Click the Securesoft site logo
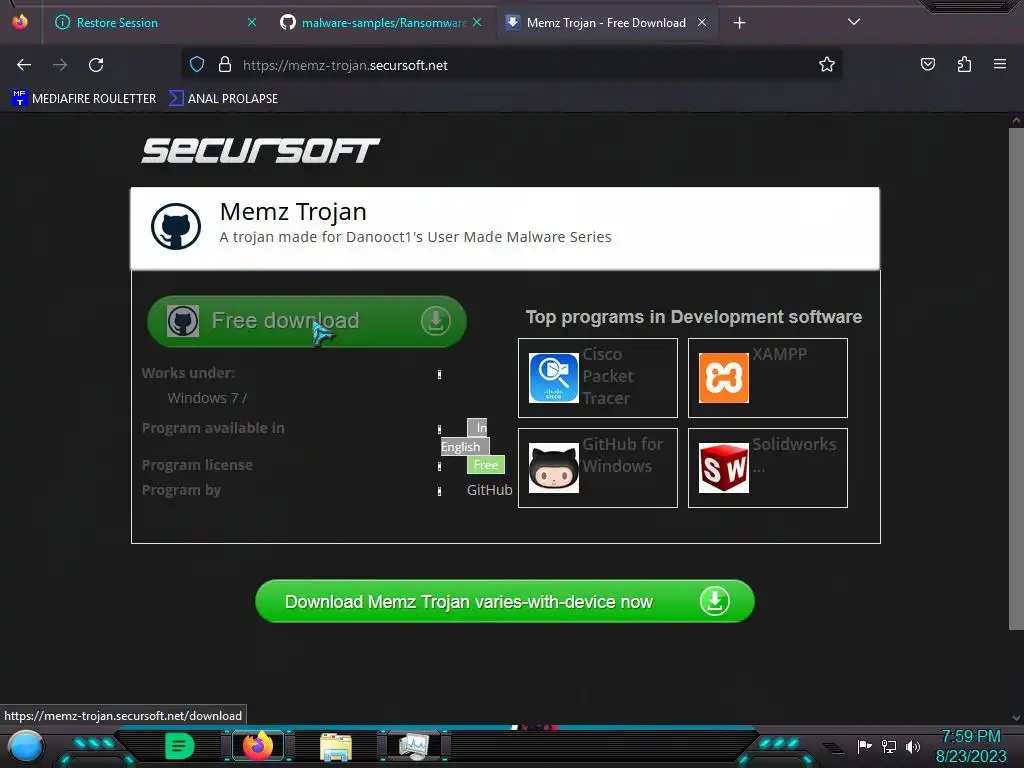1024x768 pixels. [x=261, y=150]
